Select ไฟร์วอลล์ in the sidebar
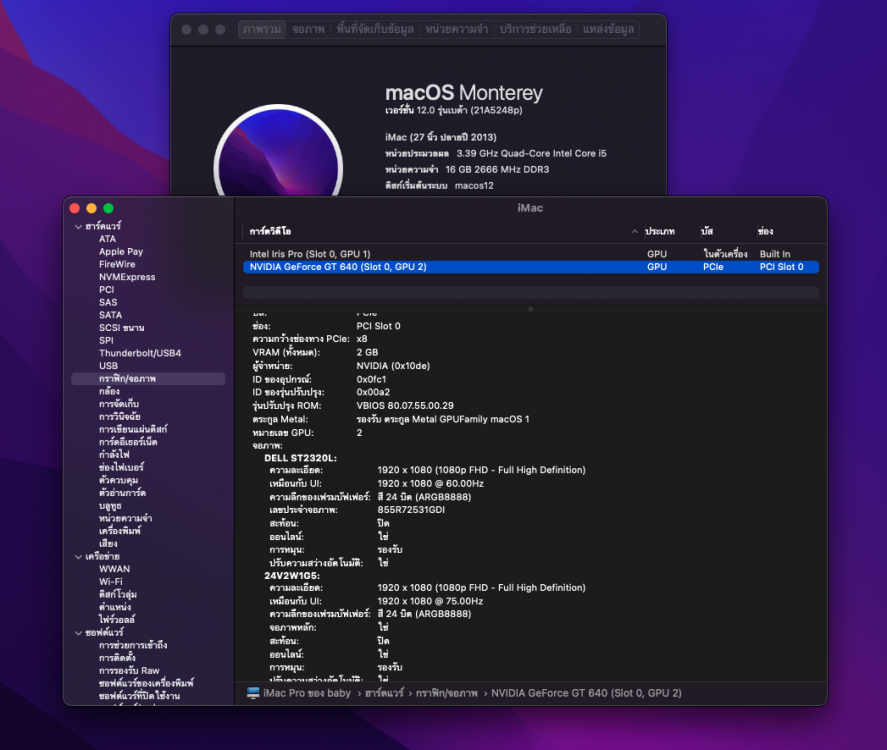This screenshot has width=887, height=750. click(117, 620)
